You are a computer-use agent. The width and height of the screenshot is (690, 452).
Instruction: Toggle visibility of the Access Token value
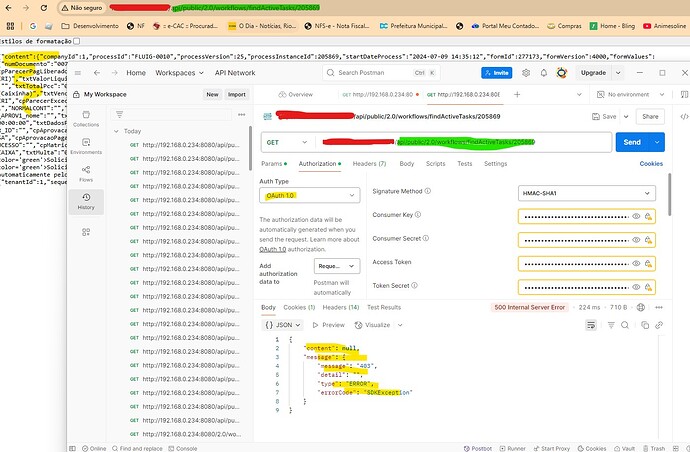[635, 262]
